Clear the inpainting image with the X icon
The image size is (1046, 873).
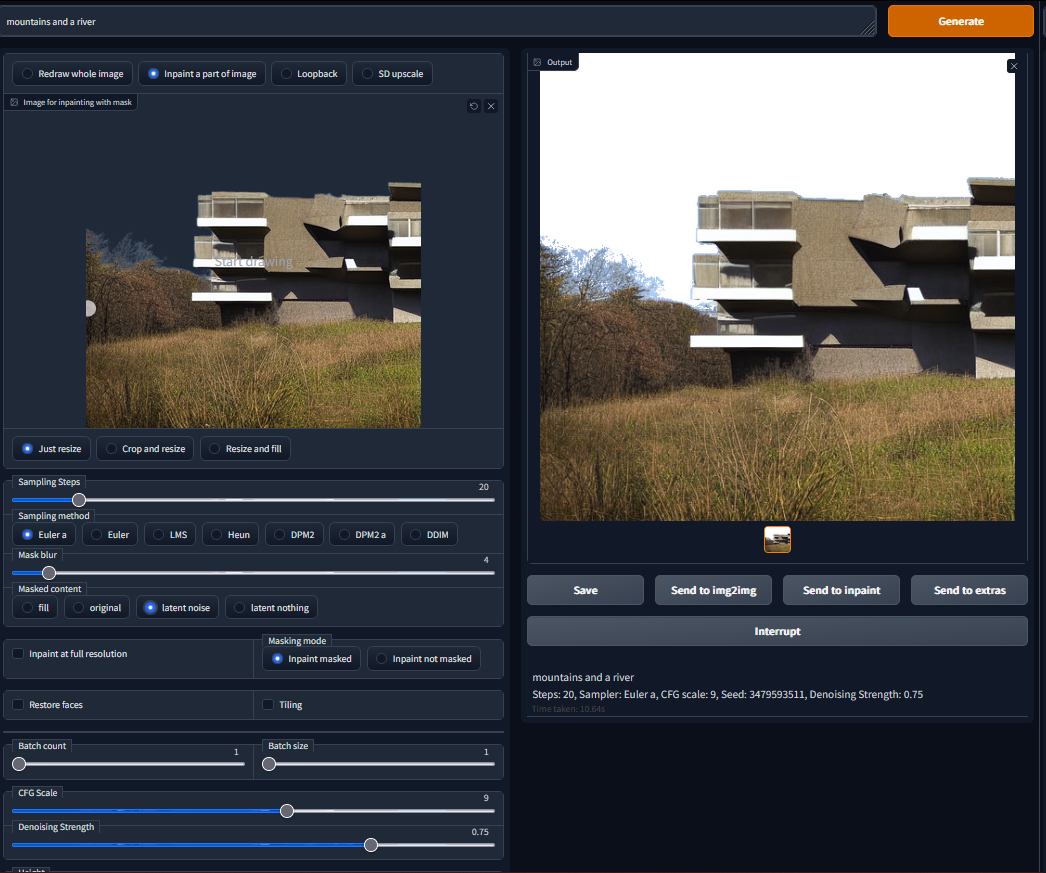[x=490, y=105]
